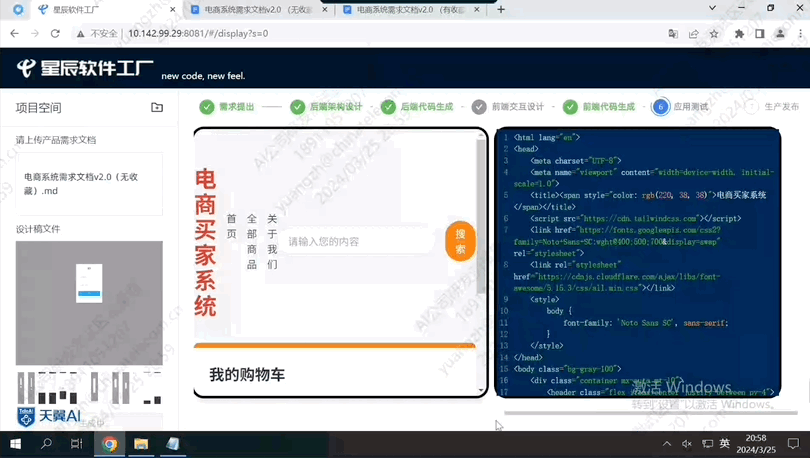The height and width of the screenshot is (458, 810).
Task: Click the browser forward arrow
Action: pos(35,34)
